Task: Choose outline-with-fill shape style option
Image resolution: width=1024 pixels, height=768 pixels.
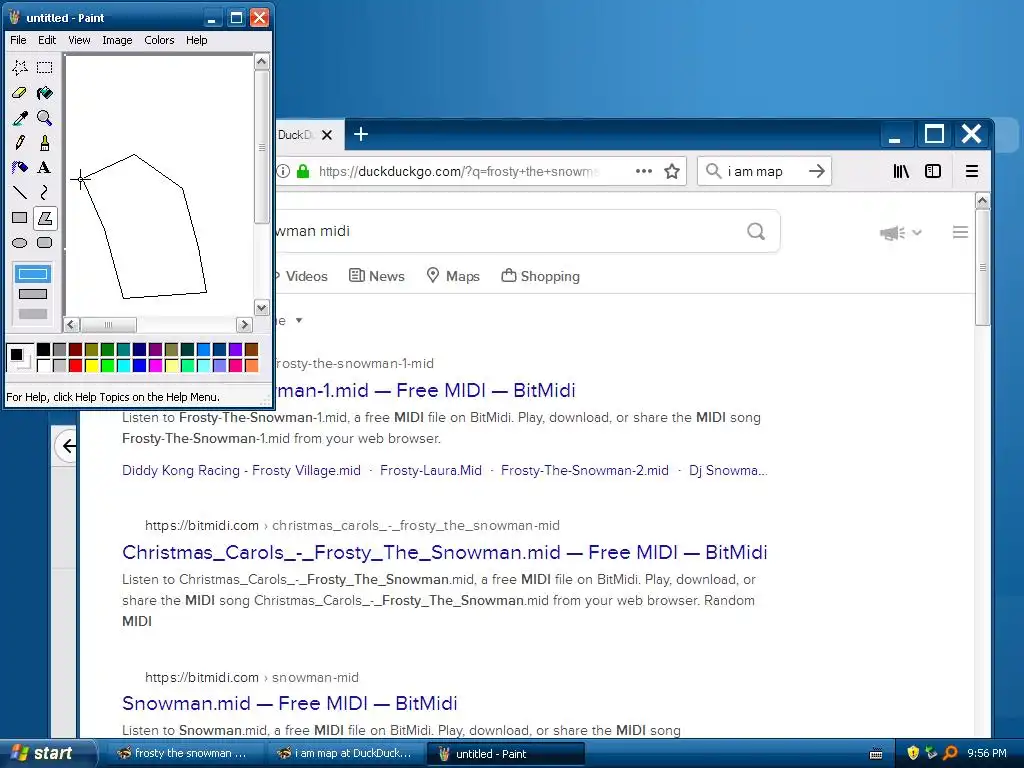Action: coord(33,294)
